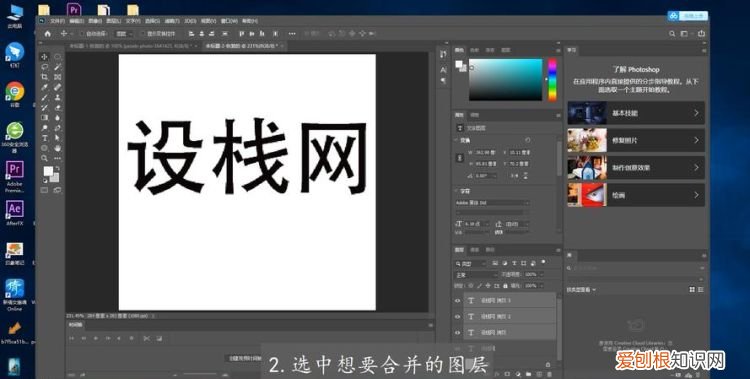Open the layer filter 类型 dropdown
The height and width of the screenshot is (379, 750).
(x=470, y=264)
